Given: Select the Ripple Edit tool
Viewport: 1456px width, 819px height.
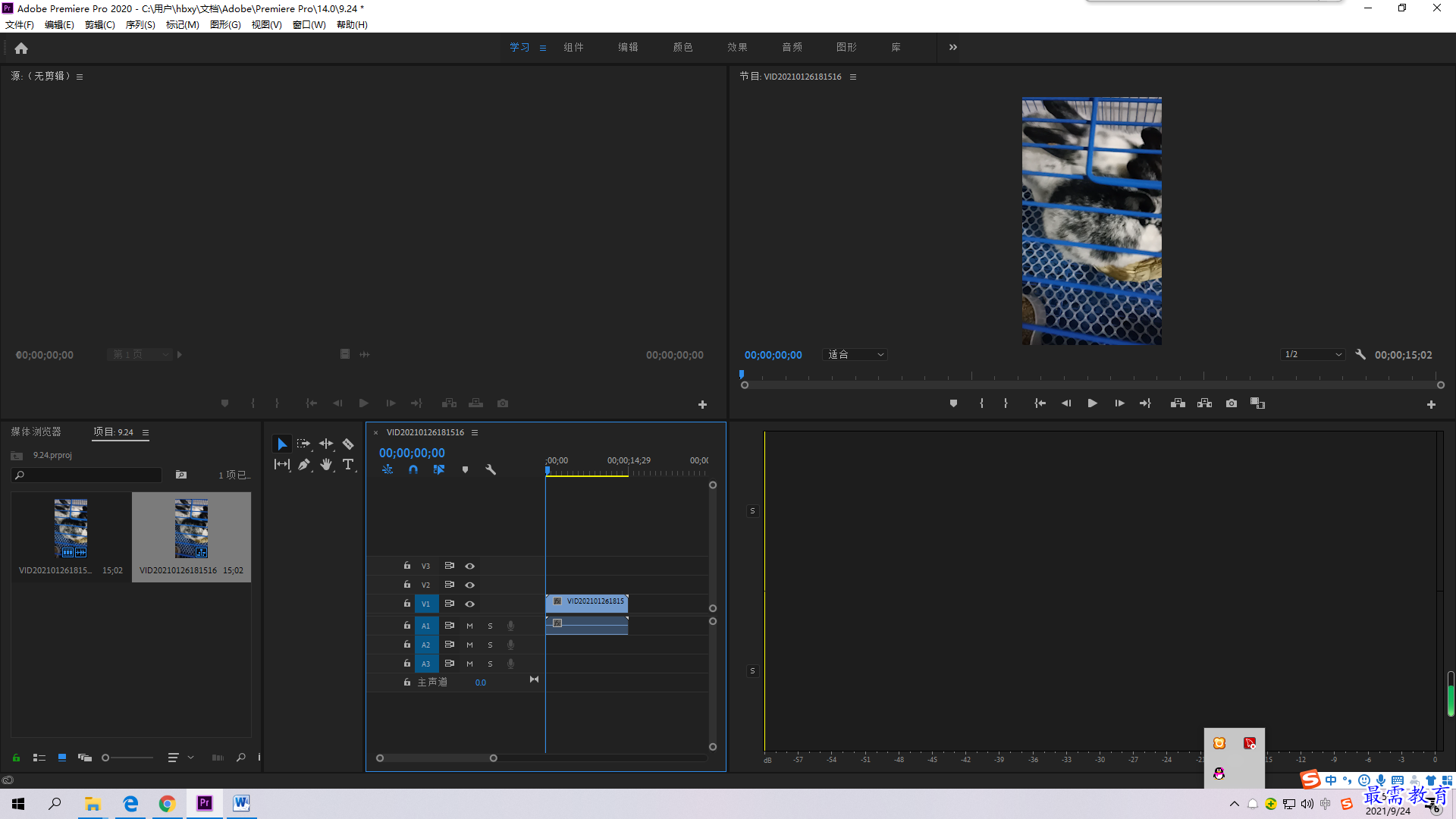Looking at the screenshot, I should 326,444.
